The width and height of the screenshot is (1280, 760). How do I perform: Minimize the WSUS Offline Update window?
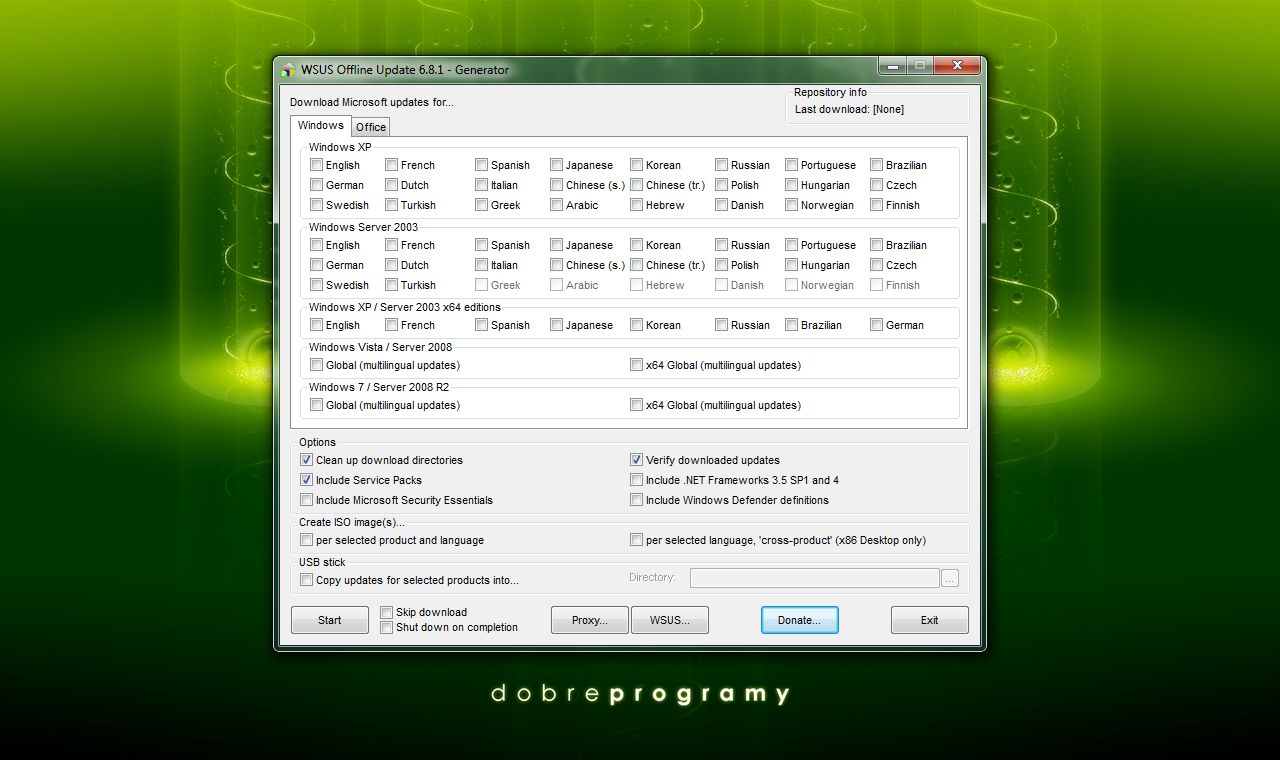[x=892, y=66]
